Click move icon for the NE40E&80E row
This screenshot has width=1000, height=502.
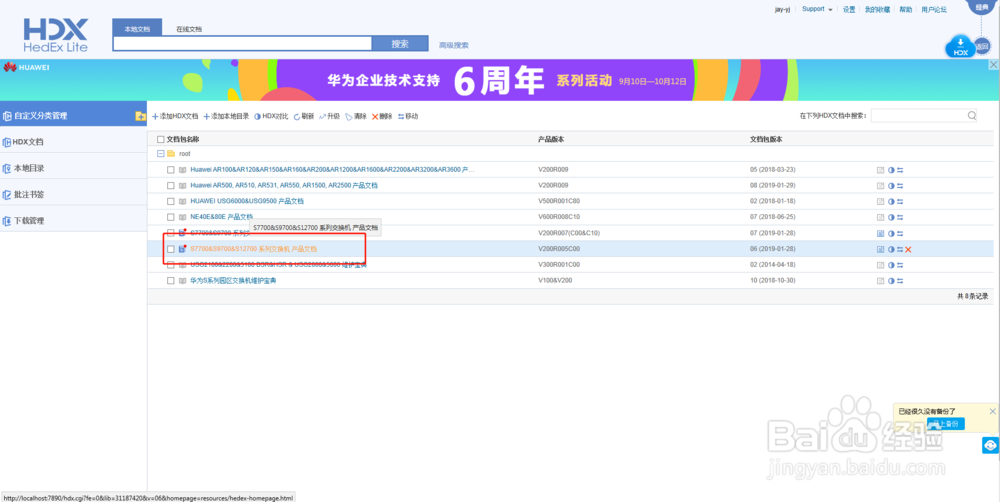[900, 218]
